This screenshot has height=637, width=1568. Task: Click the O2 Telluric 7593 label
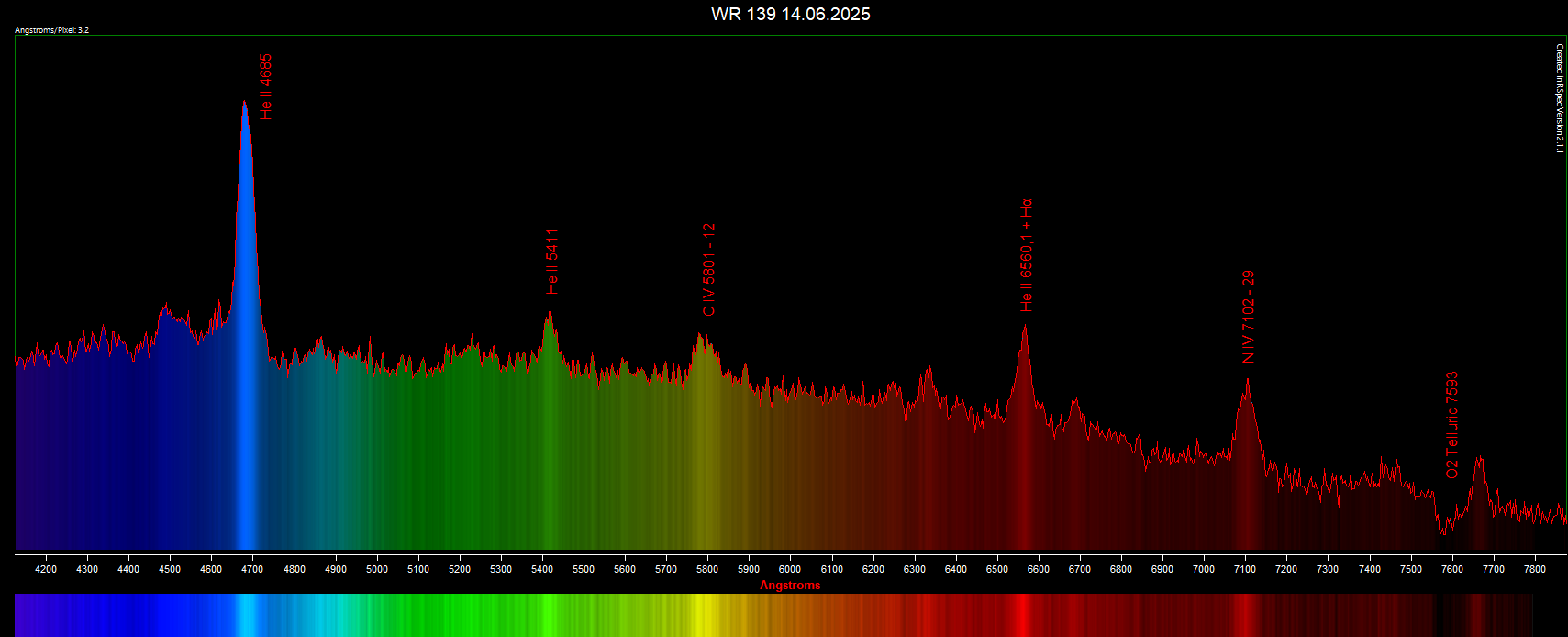[x=1451, y=425]
